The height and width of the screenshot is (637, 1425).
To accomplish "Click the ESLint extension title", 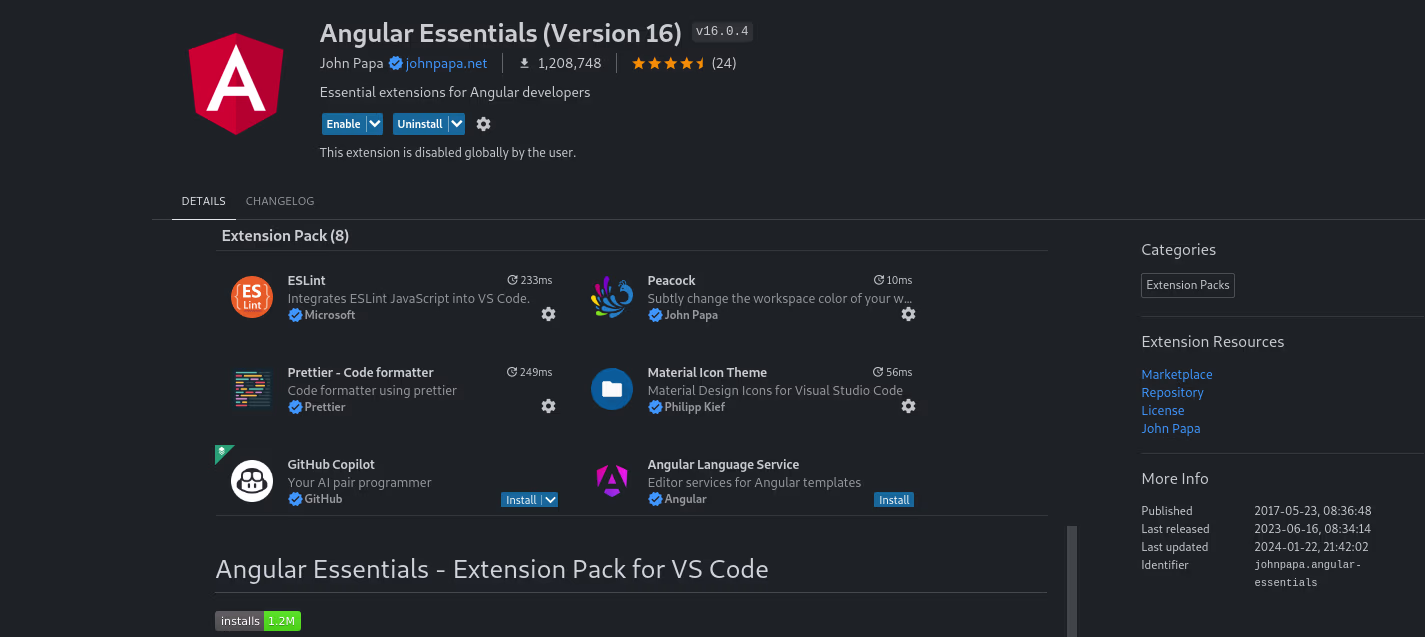I will (x=306, y=281).
